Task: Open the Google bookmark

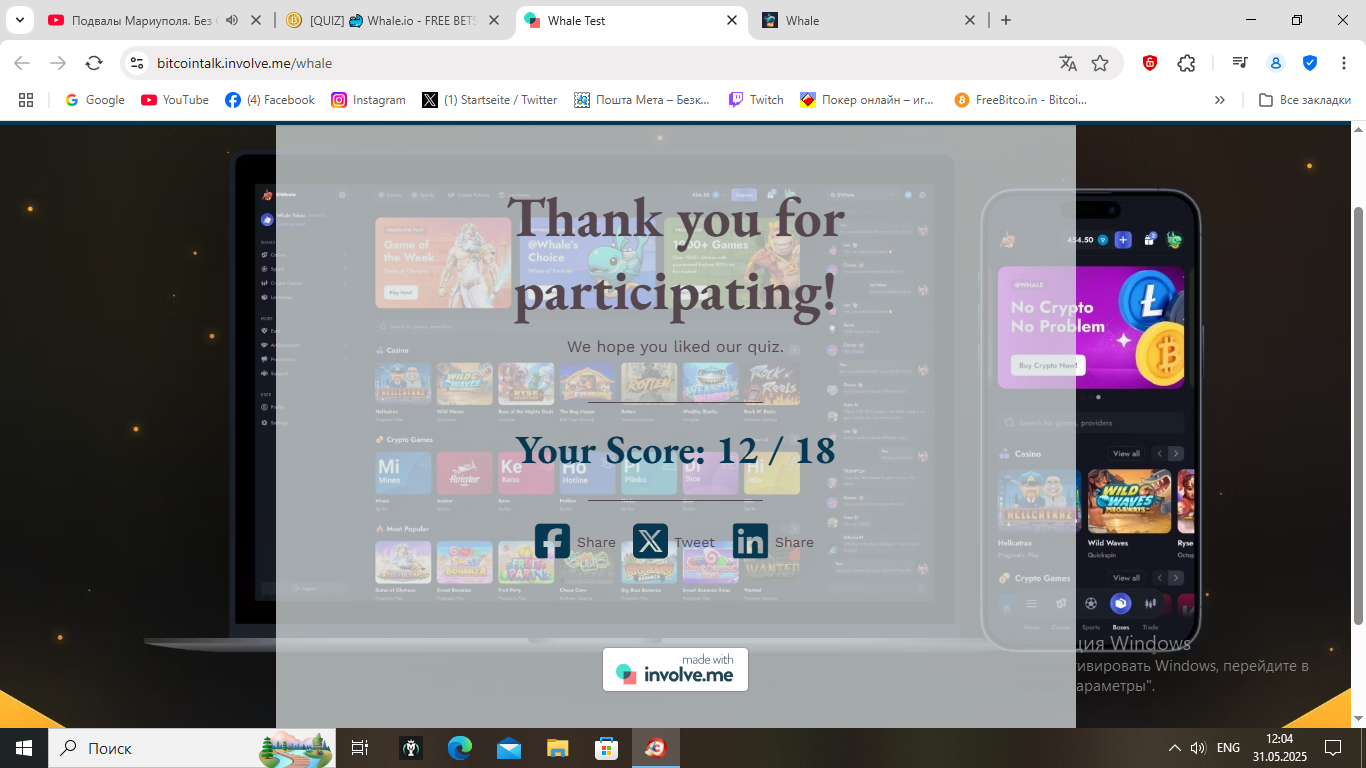Action: [95, 100]
